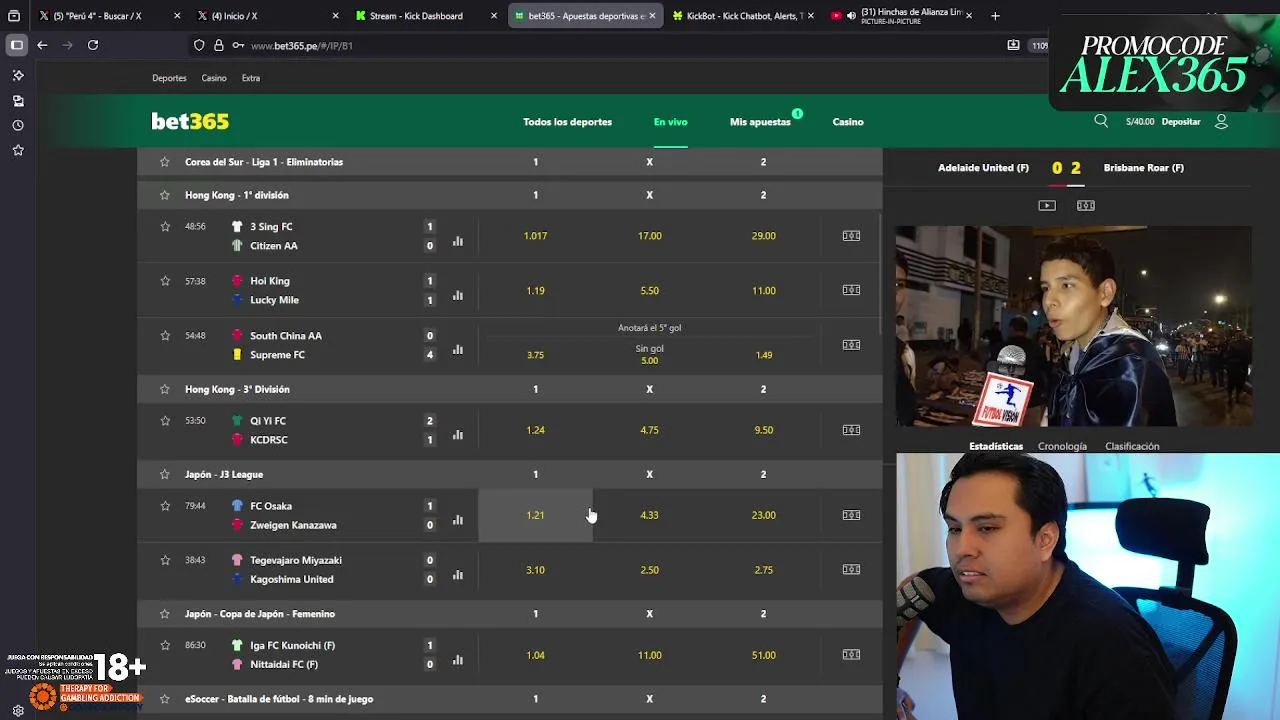1280x720 pixels.
Task: Go to Casino from main nav
Action: coord(848,122)
